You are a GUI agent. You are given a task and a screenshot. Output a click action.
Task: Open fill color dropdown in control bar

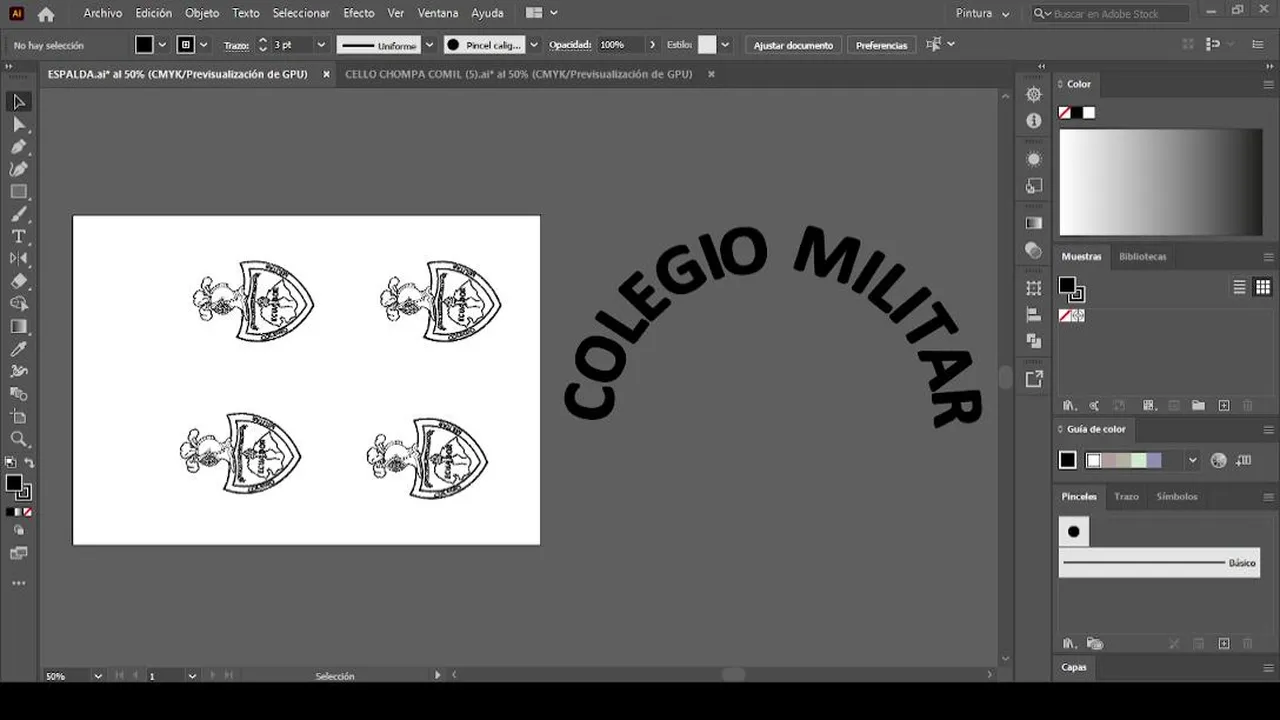(162, 45)
